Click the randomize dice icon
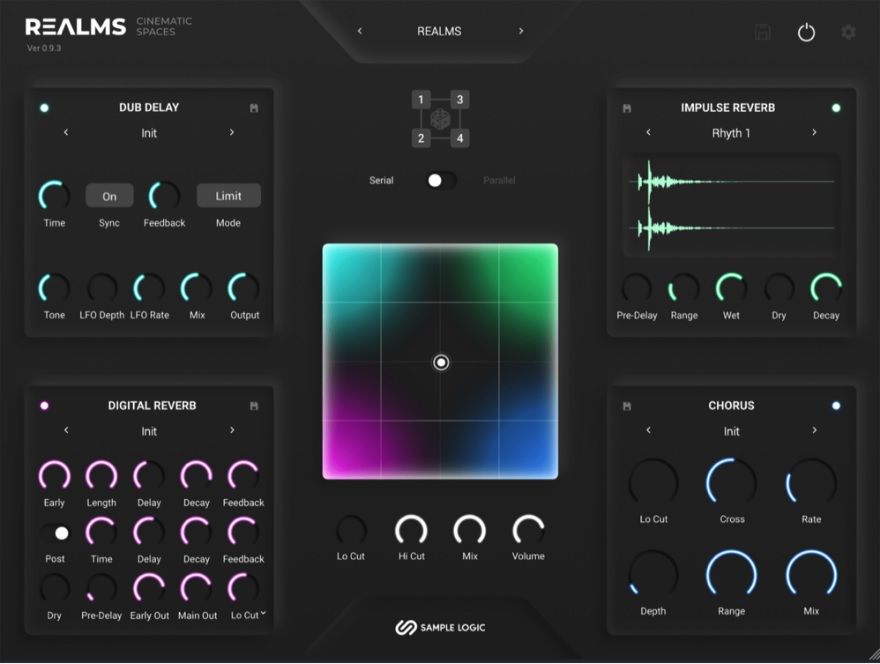This screenshot has width=880, height=664. click(440, 119)
